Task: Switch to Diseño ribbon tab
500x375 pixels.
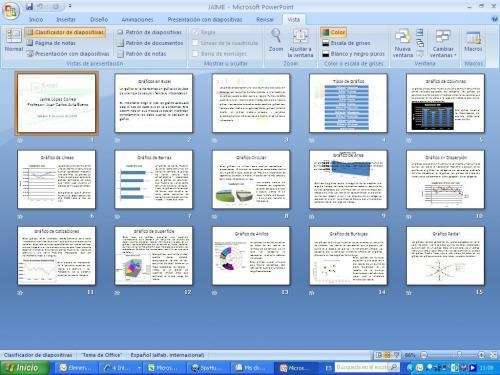Action: [x=99, y=20]
